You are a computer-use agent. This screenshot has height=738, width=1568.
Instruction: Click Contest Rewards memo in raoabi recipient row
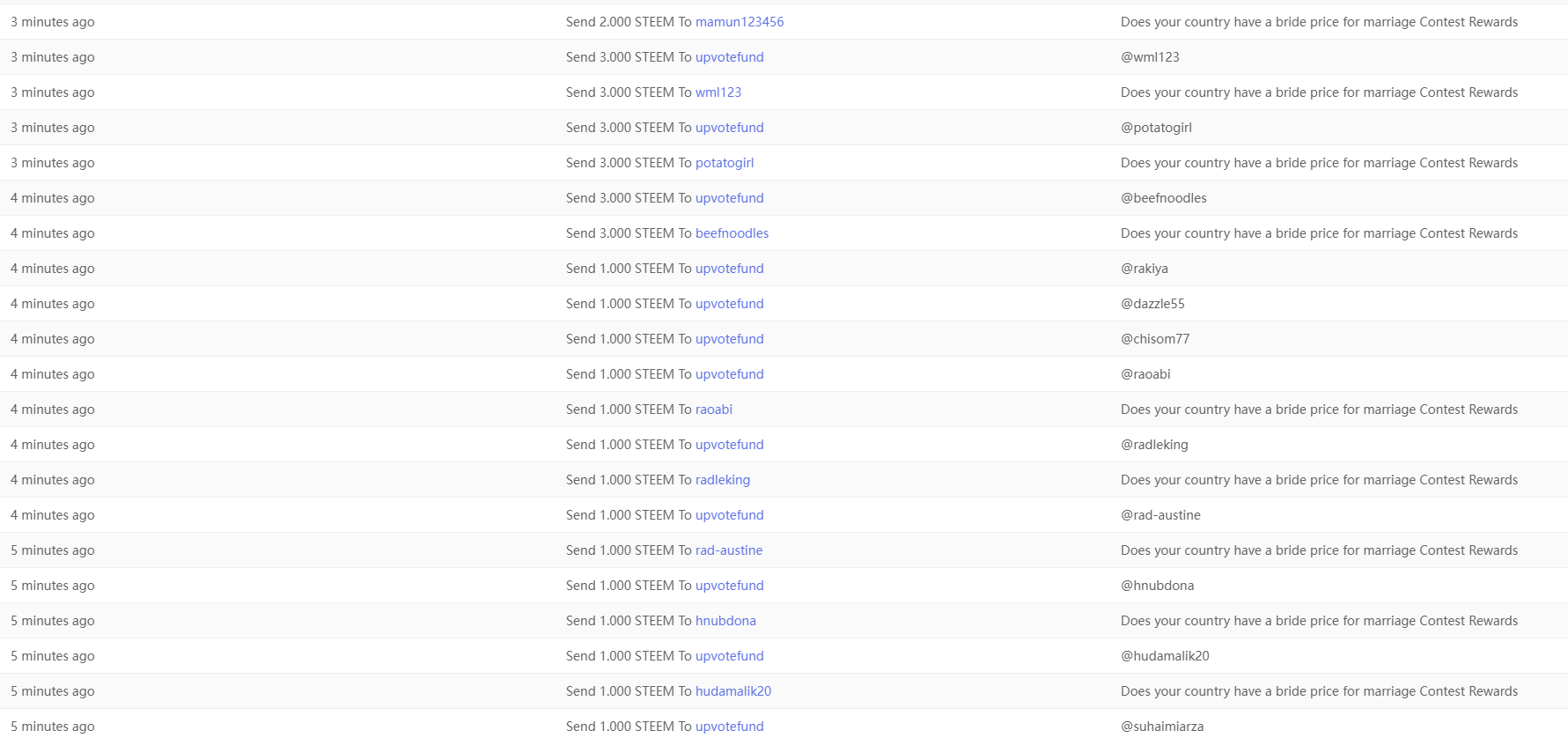1319,410
